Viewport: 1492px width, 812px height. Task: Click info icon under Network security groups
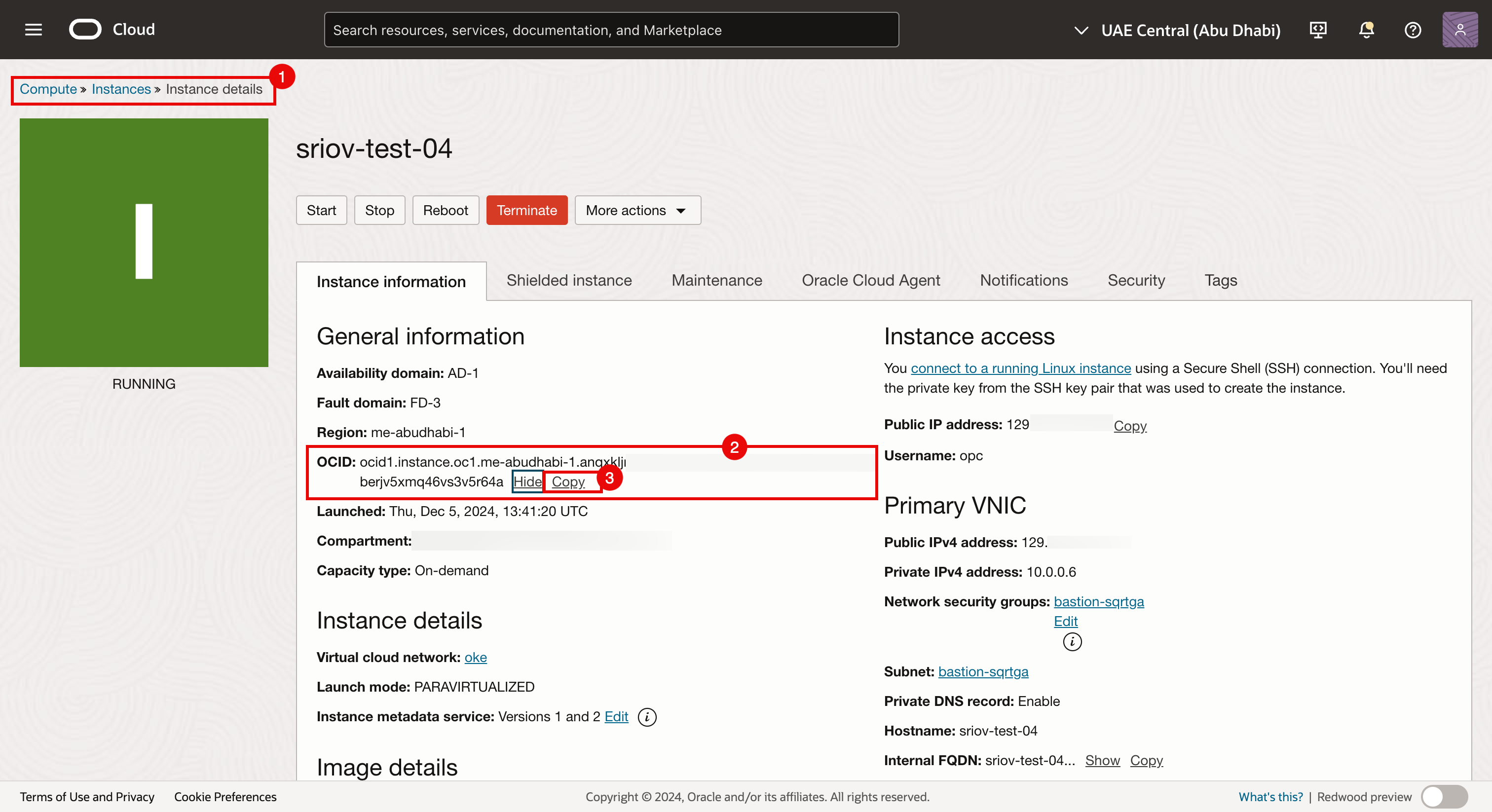(x=1072, y=642)
